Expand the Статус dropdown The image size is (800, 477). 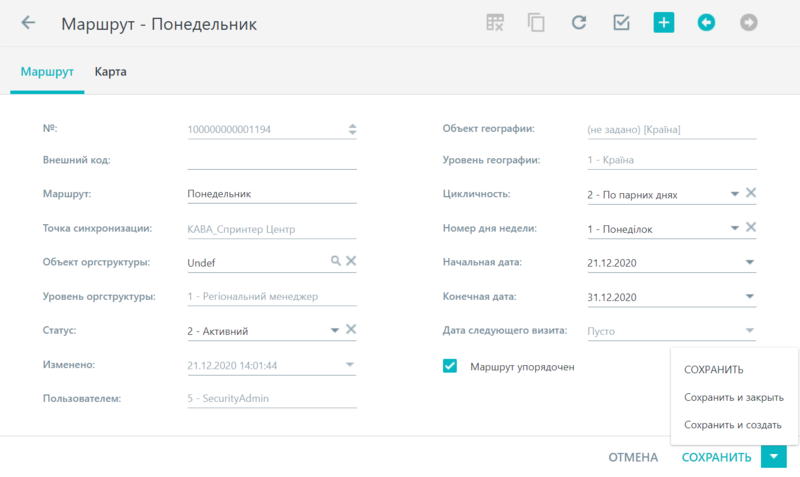coord(335,331)
